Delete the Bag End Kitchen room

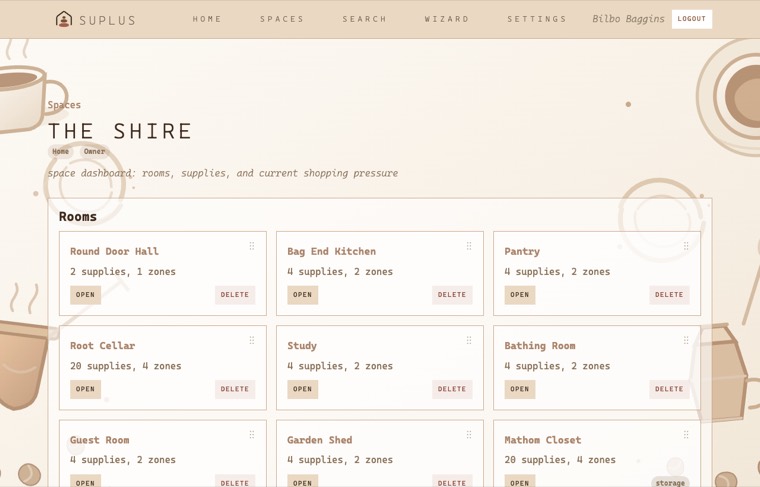(452, 295)
